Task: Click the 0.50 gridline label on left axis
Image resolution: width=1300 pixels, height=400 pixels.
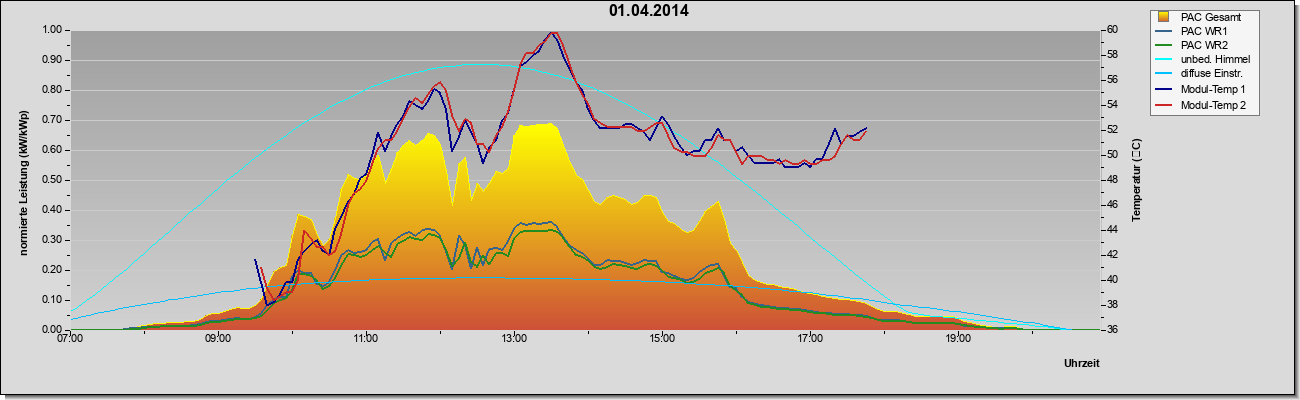Action: (53, 180)
